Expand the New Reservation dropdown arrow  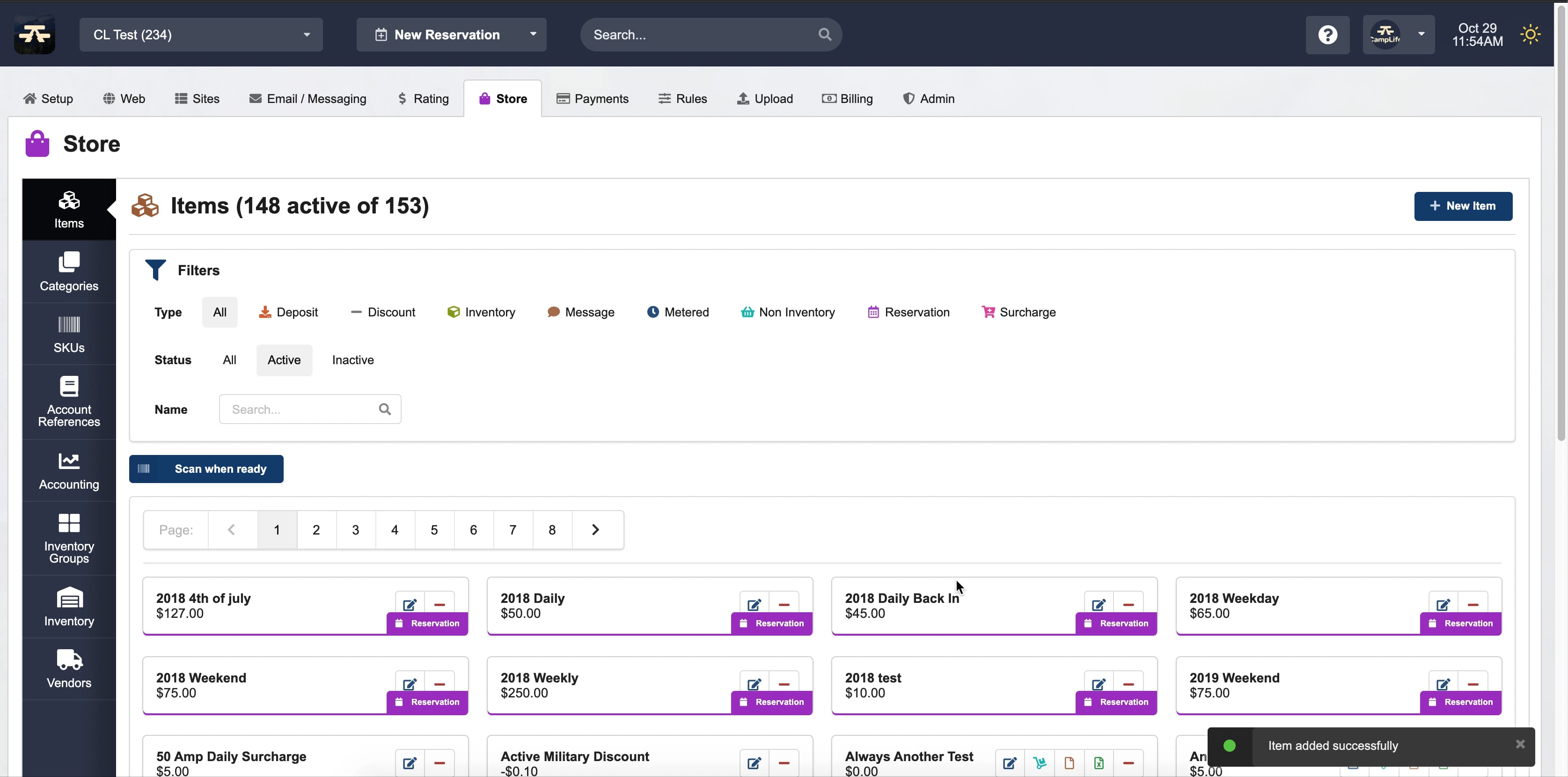pos(533,34)
